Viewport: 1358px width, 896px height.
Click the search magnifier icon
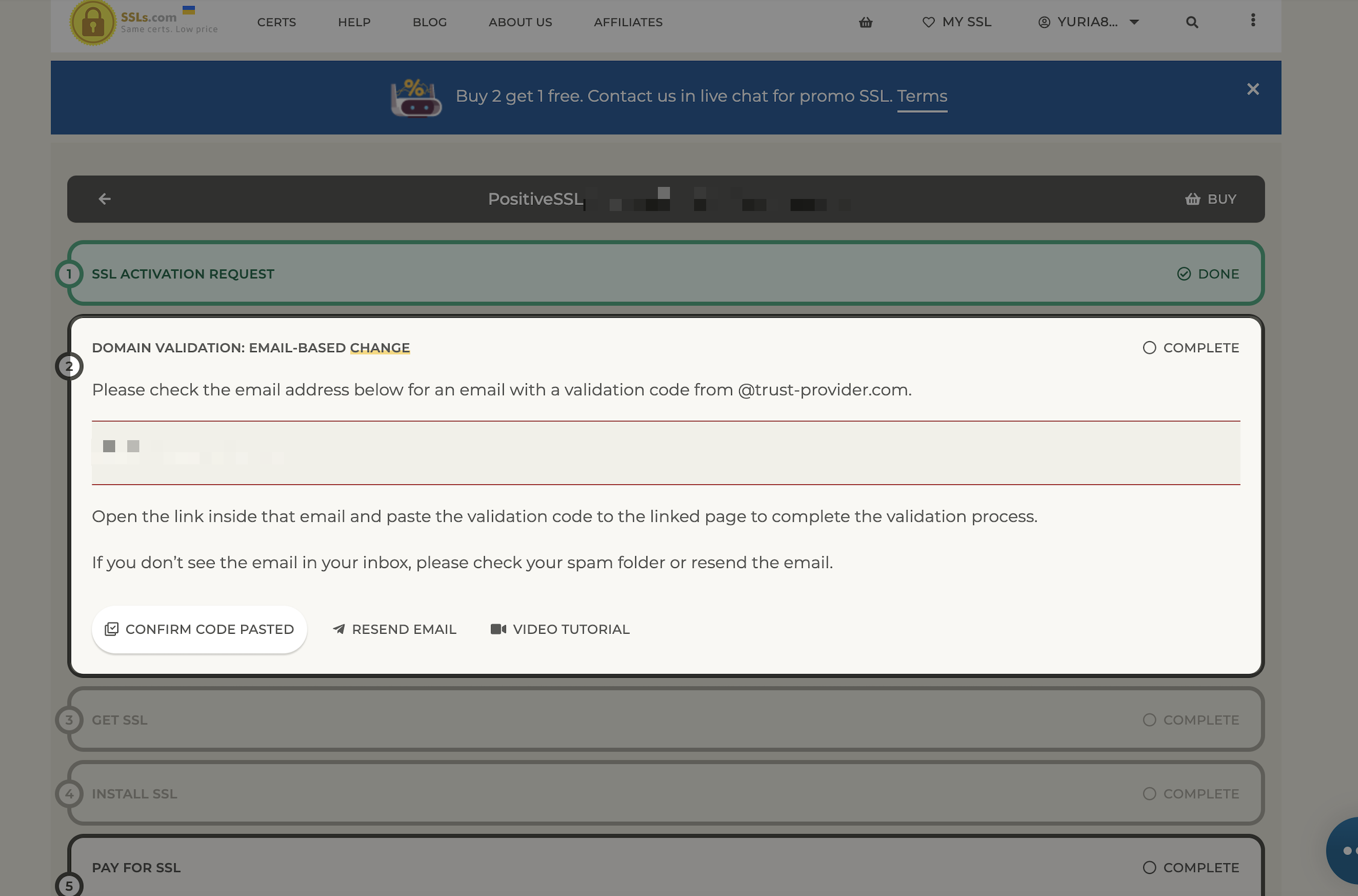[1192, 22]
